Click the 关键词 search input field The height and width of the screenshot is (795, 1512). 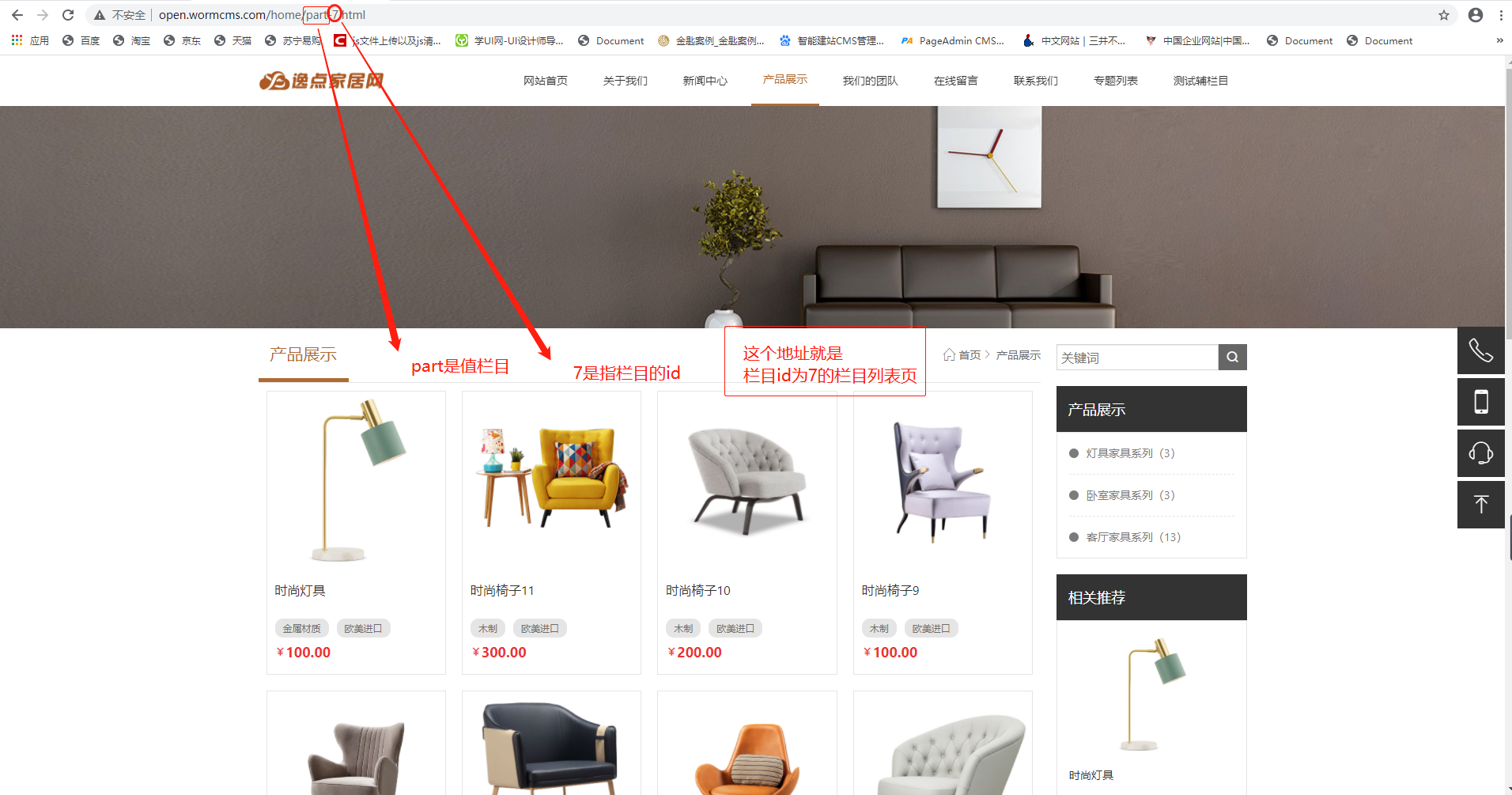coord(1137,357)
